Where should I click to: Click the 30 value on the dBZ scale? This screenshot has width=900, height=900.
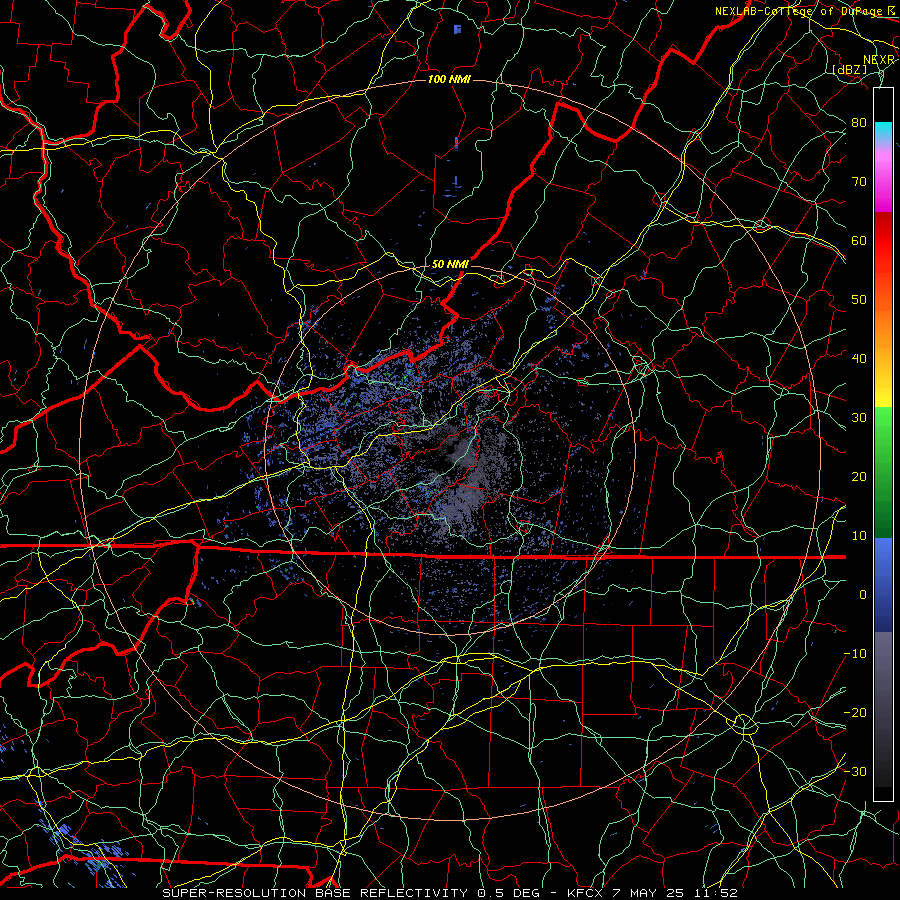tap(859, 417)
